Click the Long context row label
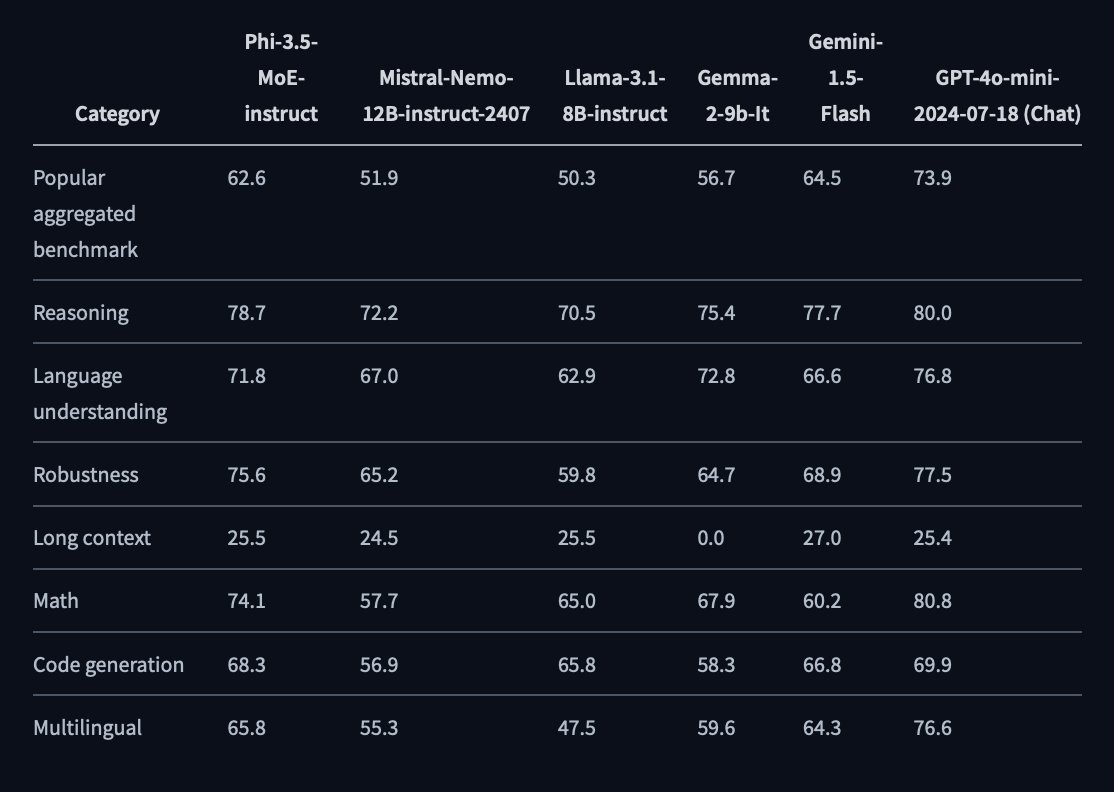The width and height of the screenshot is (1114, 792). [92, 538]
